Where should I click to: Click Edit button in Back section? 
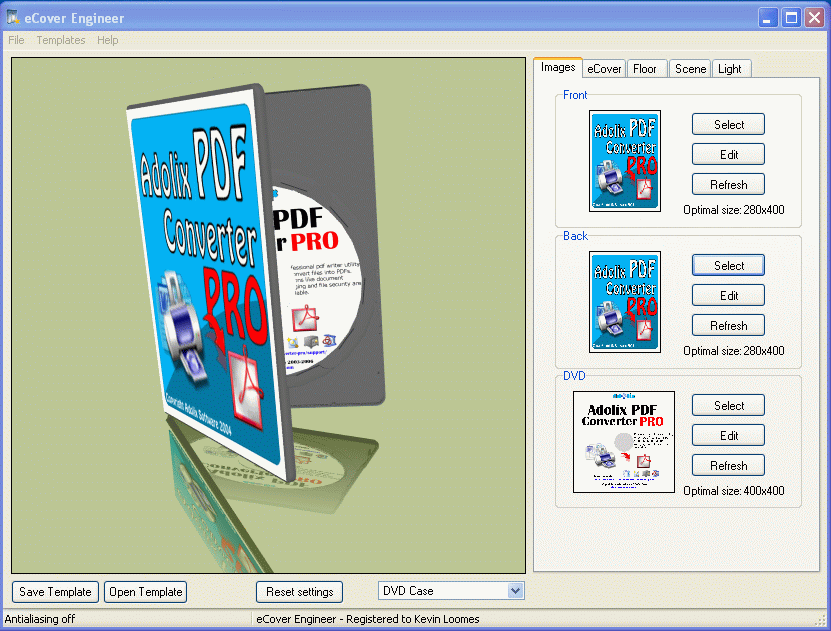[x=728, y=296]
